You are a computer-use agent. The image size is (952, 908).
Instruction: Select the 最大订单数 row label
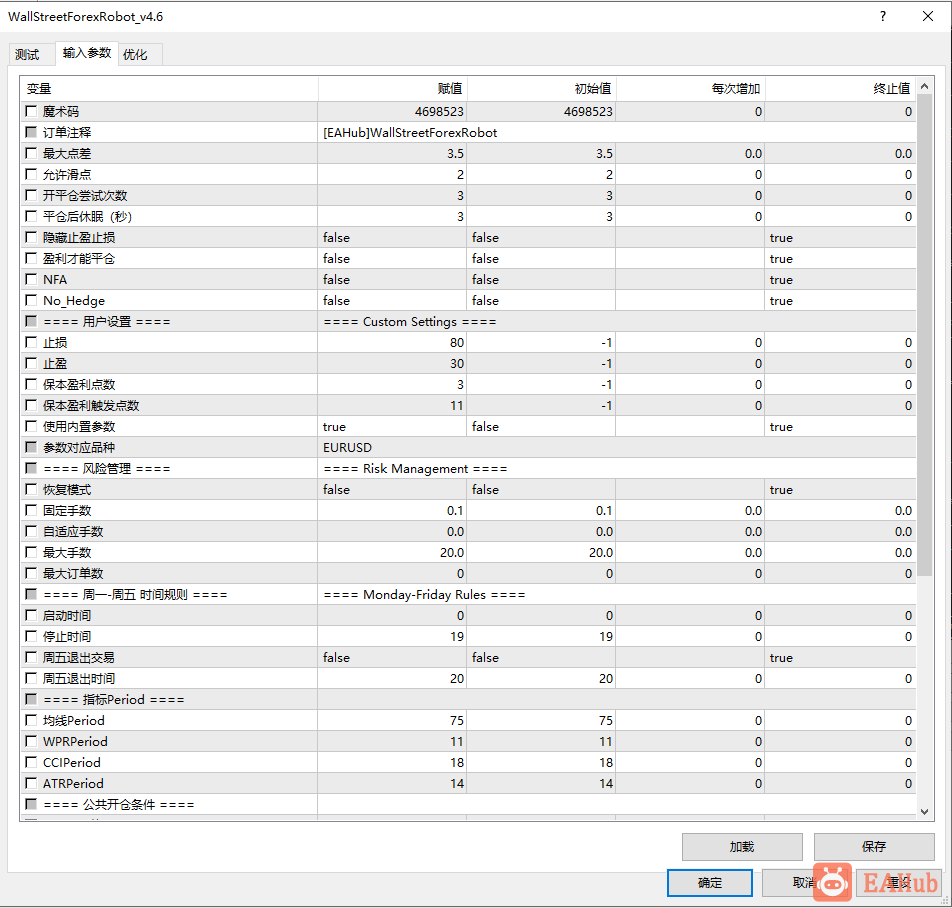point(73,574)
